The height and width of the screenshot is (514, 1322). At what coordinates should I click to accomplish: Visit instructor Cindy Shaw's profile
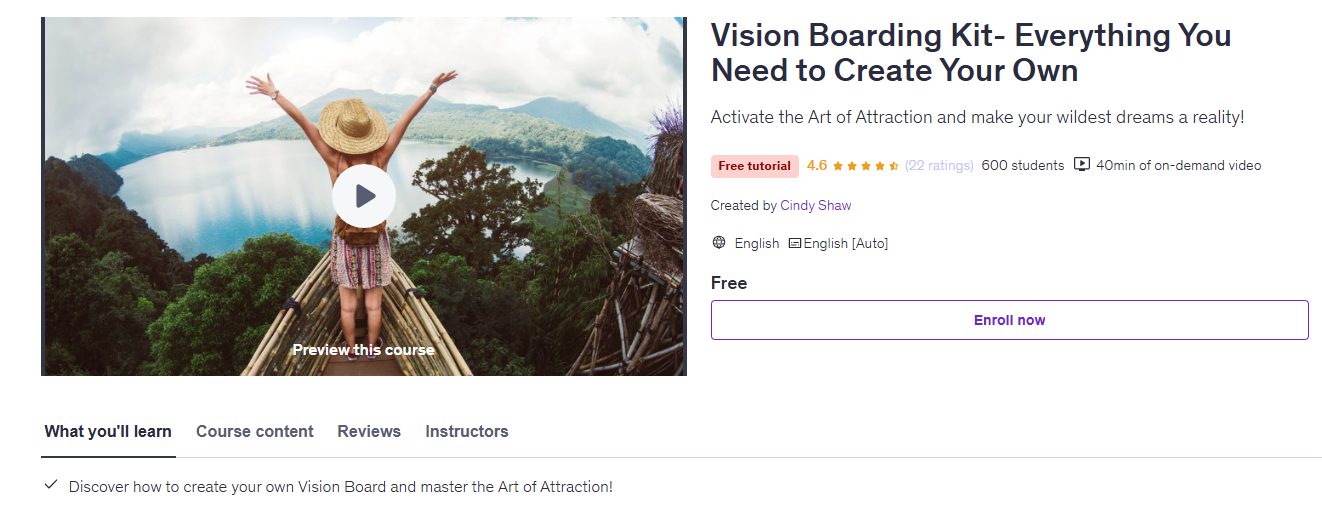click(x=816, y=205)
